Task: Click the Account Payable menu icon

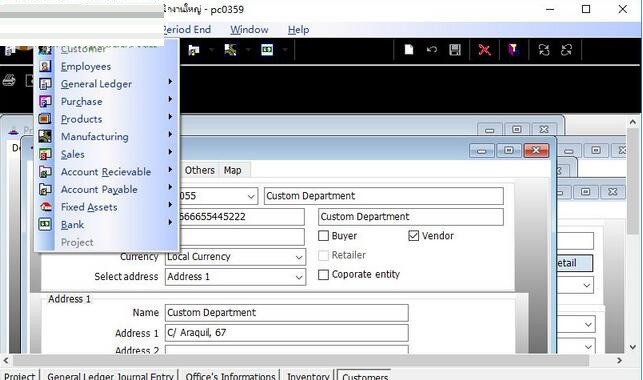Action: tap(45, 190)
